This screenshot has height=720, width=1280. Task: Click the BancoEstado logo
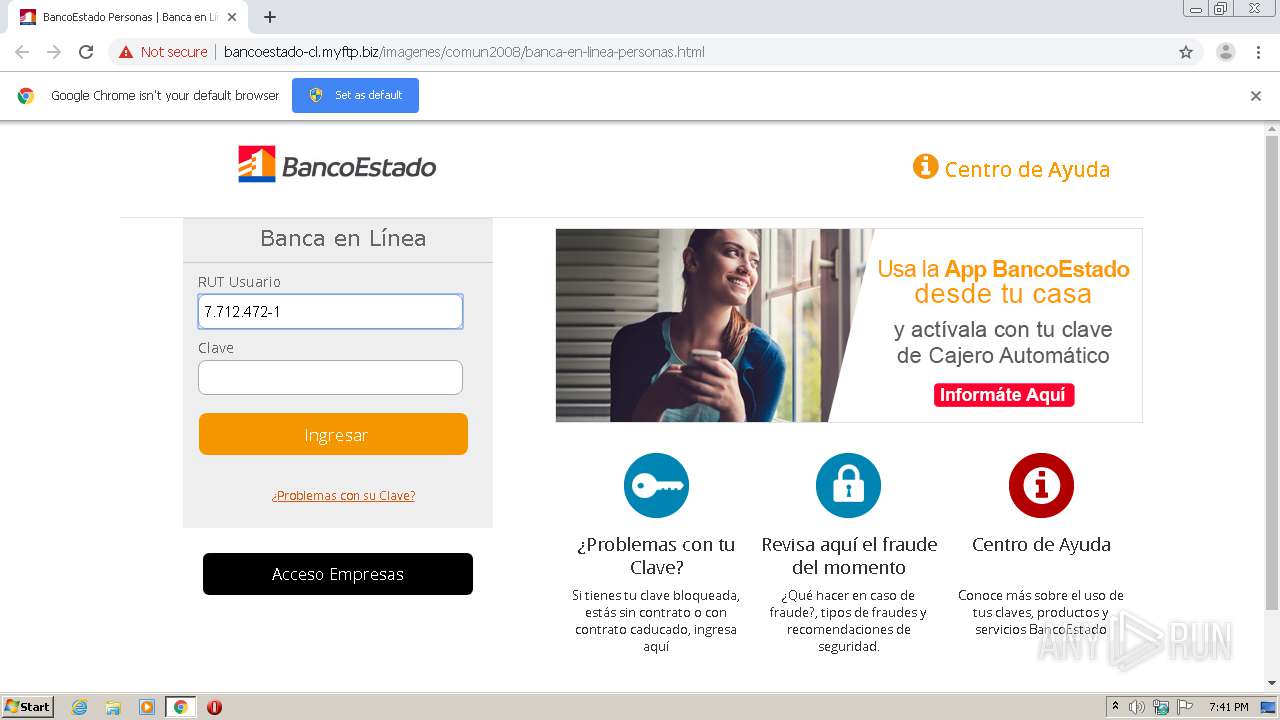point(337,165)
